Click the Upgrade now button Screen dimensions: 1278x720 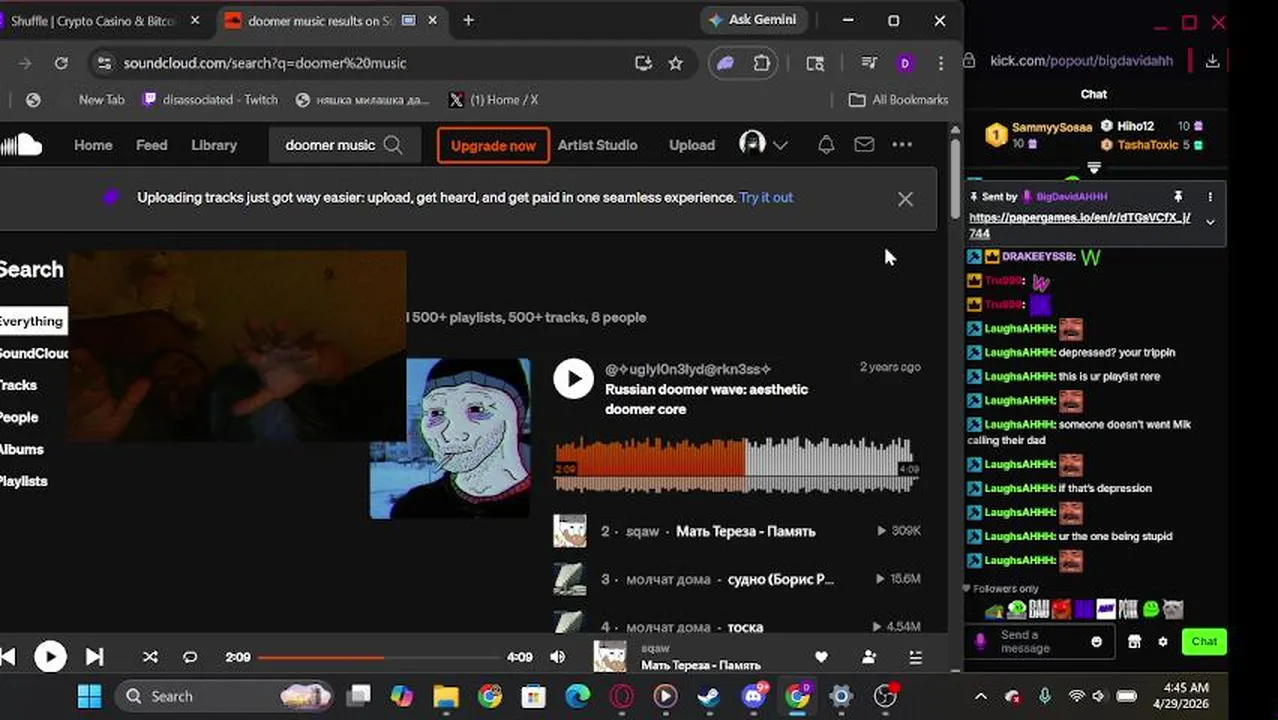click(493, 145)
